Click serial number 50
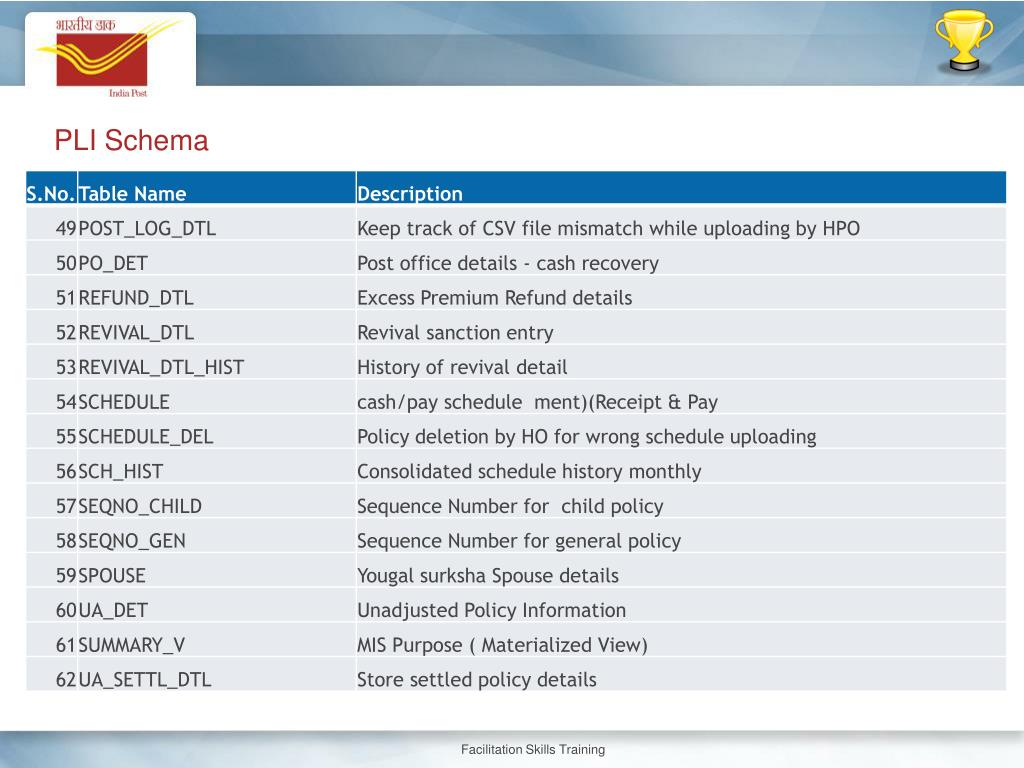 pos(66,263)
